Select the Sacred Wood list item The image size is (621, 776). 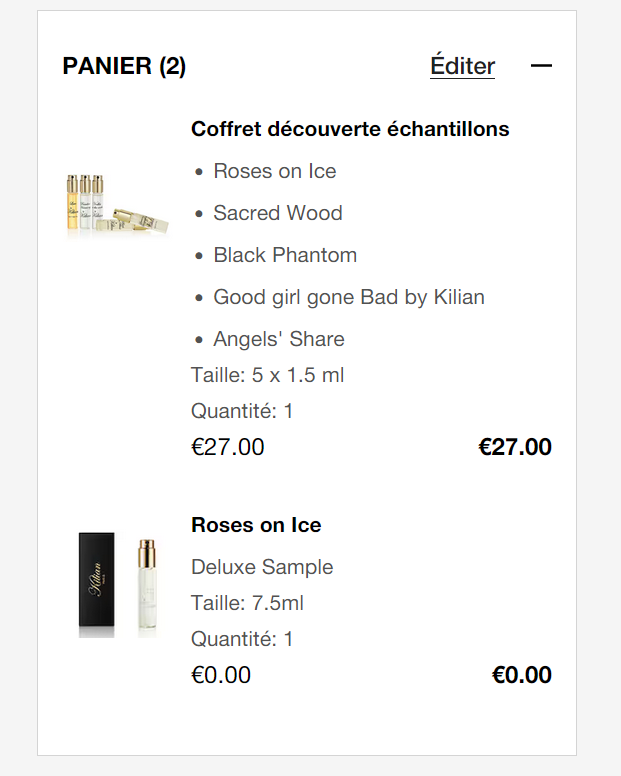tap(277, 213)
